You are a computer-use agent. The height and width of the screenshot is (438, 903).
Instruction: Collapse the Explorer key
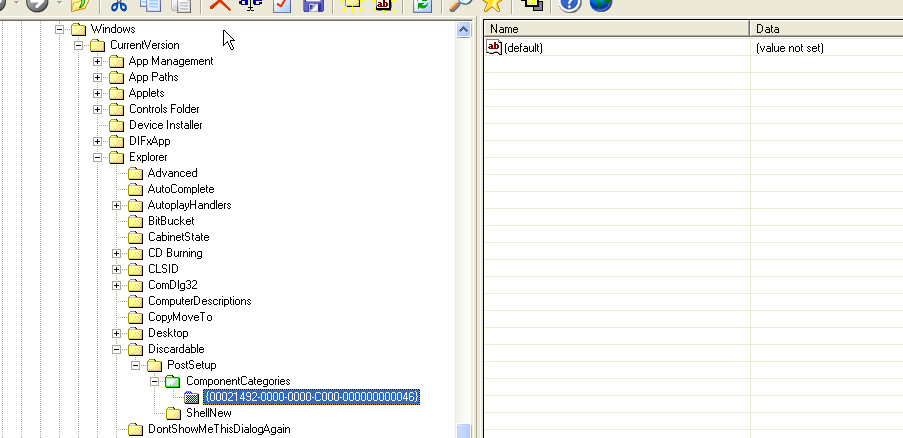point(98,157)
